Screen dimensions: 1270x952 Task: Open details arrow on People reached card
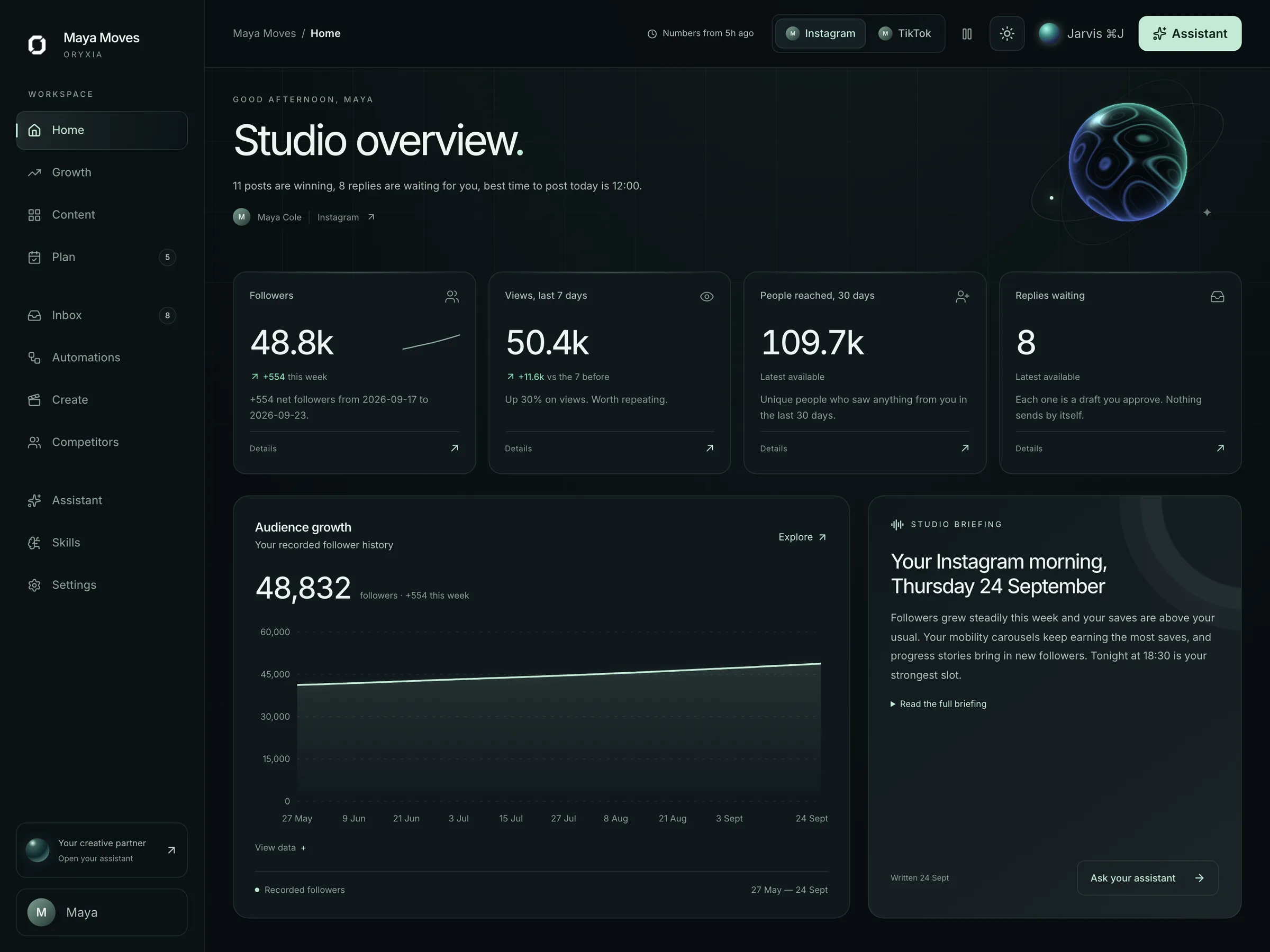point(965,448)
